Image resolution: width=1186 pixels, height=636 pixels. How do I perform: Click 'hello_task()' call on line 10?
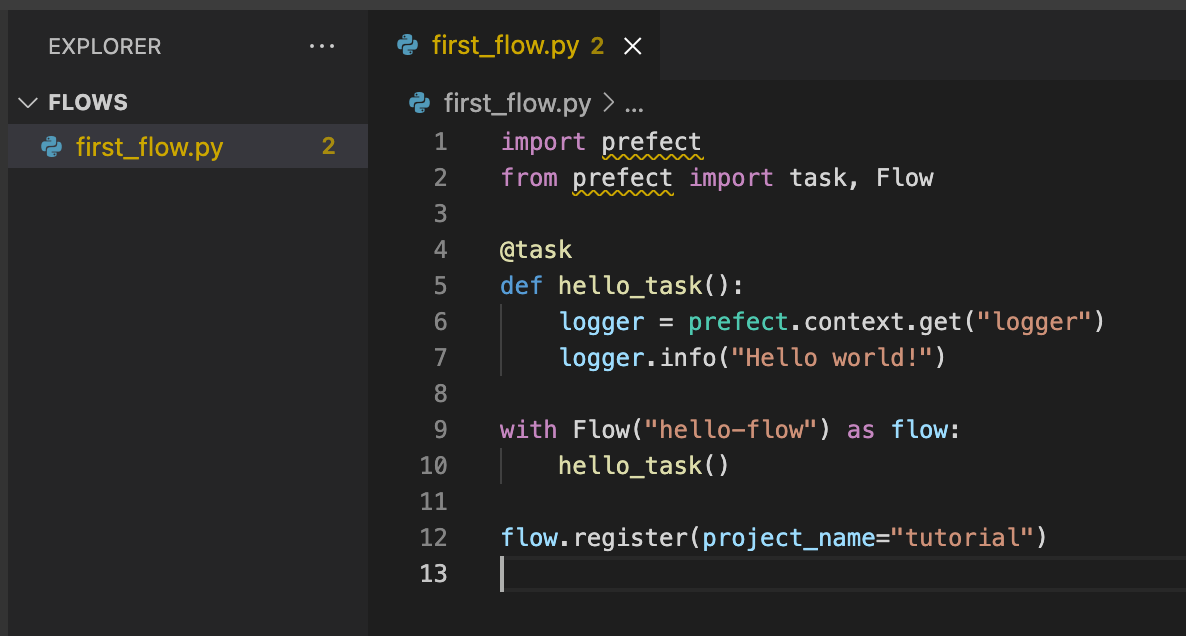[x=644, y=466]
